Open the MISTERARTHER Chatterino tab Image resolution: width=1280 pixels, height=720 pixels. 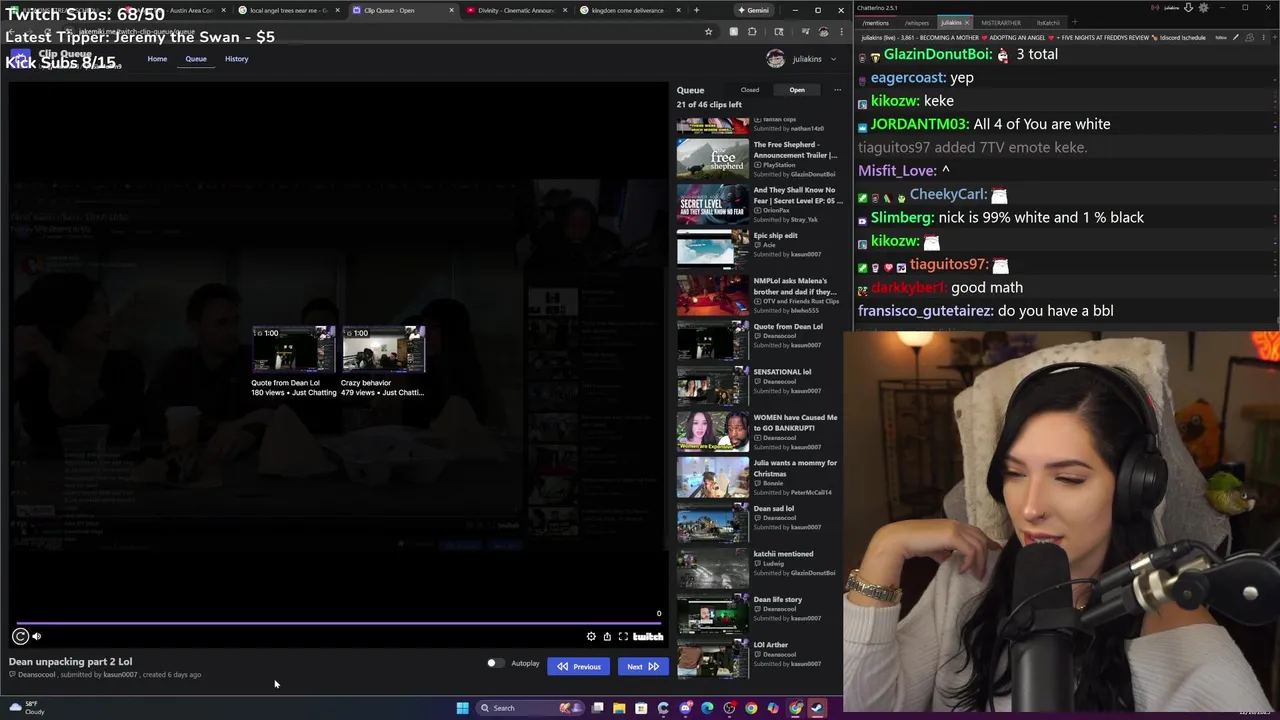pos(1001,22)
